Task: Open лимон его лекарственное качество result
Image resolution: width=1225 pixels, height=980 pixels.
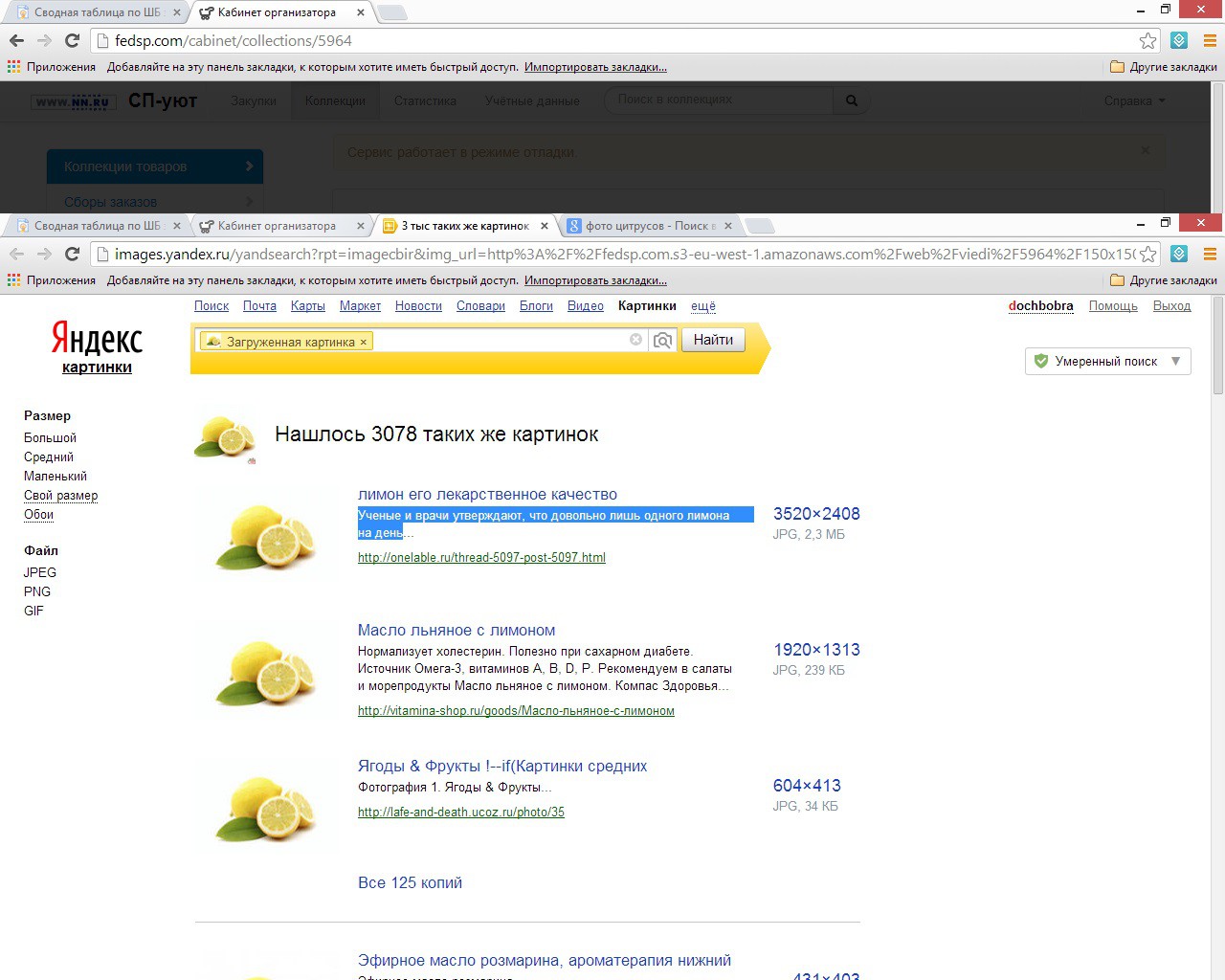Action: coord(487,494)
